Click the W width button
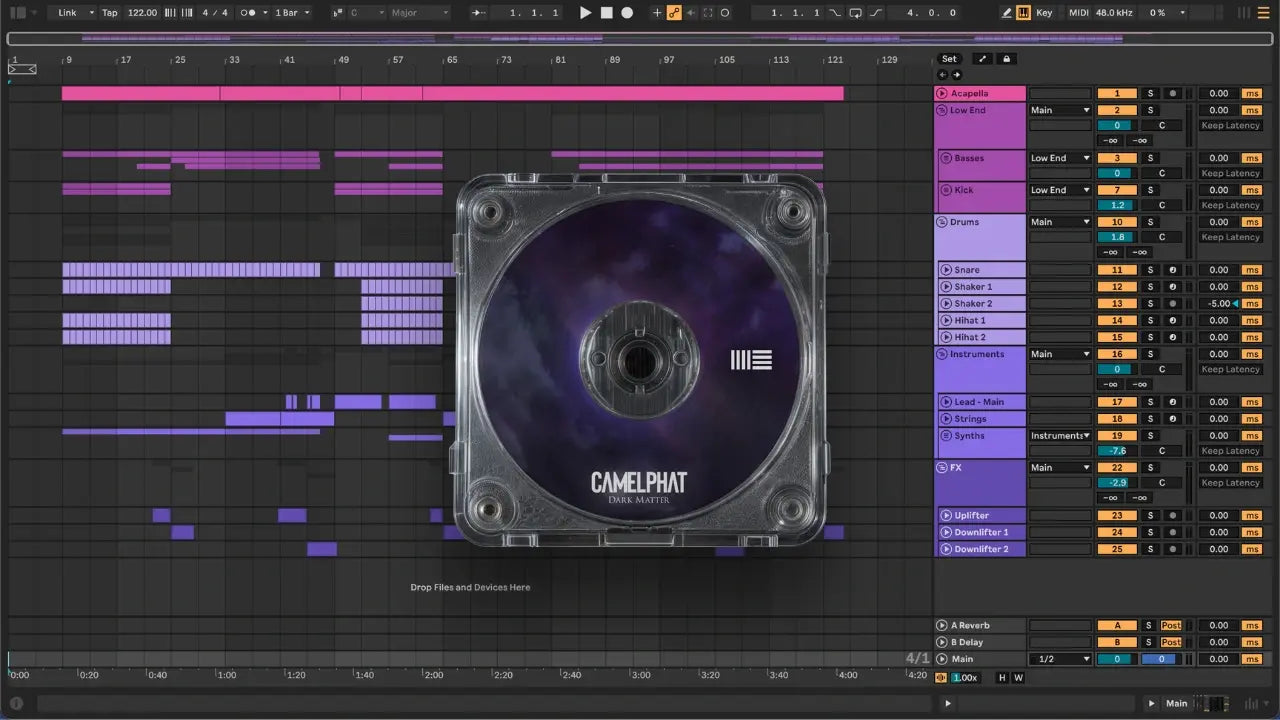Viewport: 1280px width, 720px height. coord(1018,678)
